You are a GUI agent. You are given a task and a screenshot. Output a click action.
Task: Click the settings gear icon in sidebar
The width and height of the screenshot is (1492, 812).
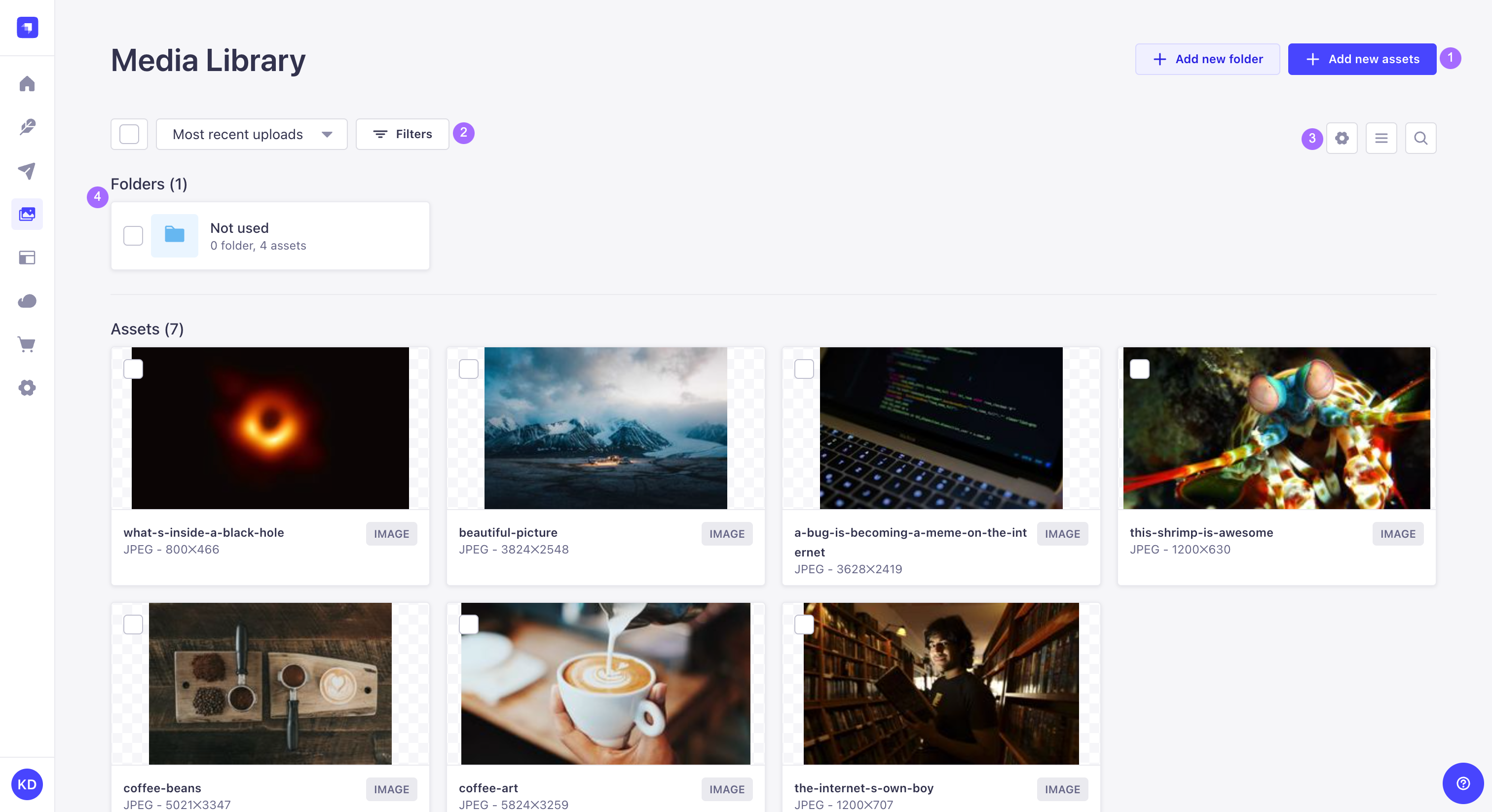pos(27,388)
